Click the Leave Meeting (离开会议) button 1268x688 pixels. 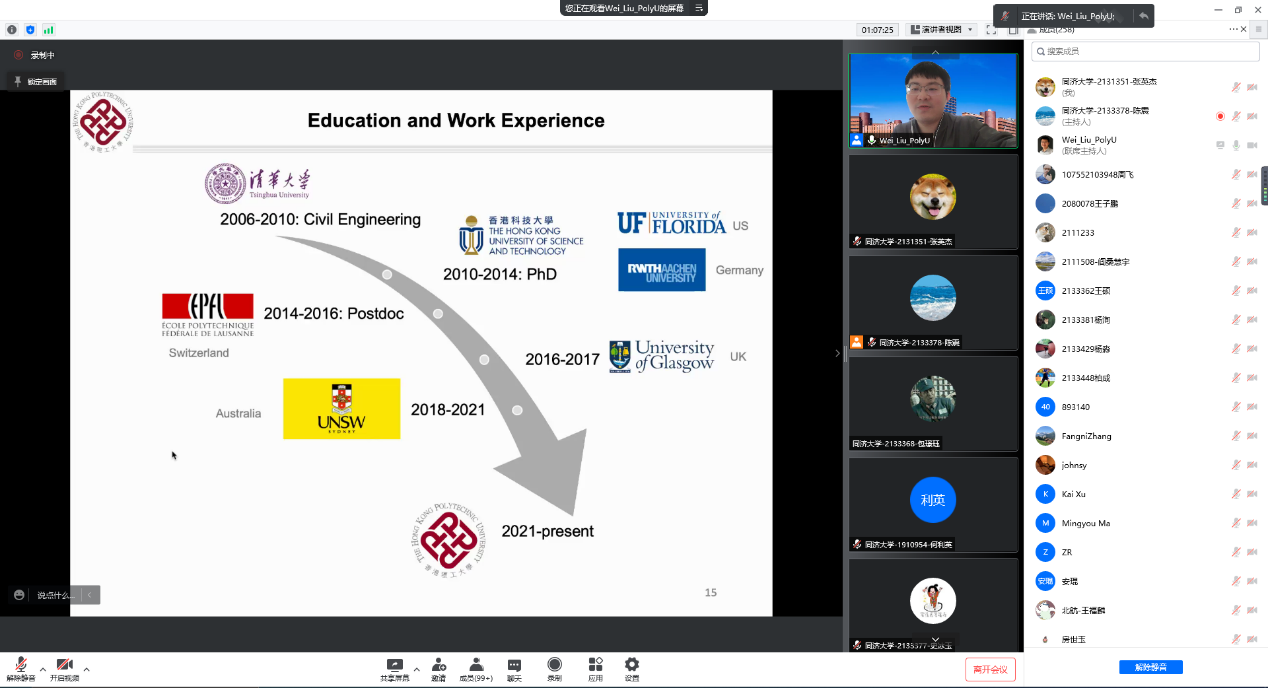coord(990,669)
